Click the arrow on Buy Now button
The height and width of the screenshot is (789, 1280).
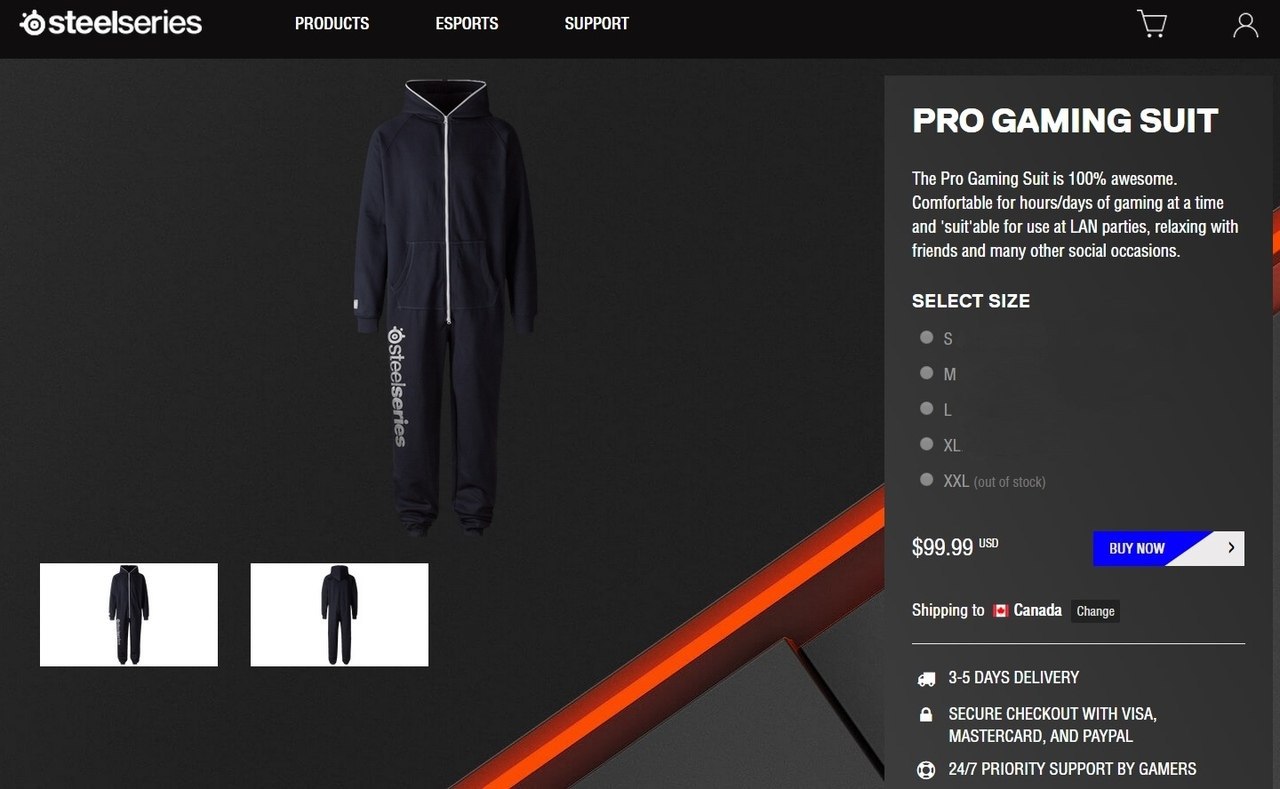[1231, 548]
